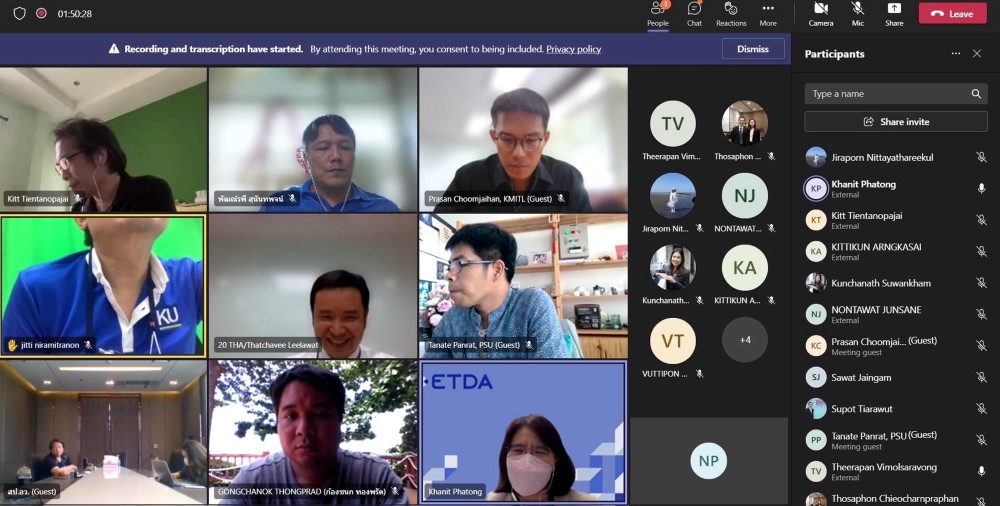Open the Chat icon

pyautogui.click(x=694, y=10)
